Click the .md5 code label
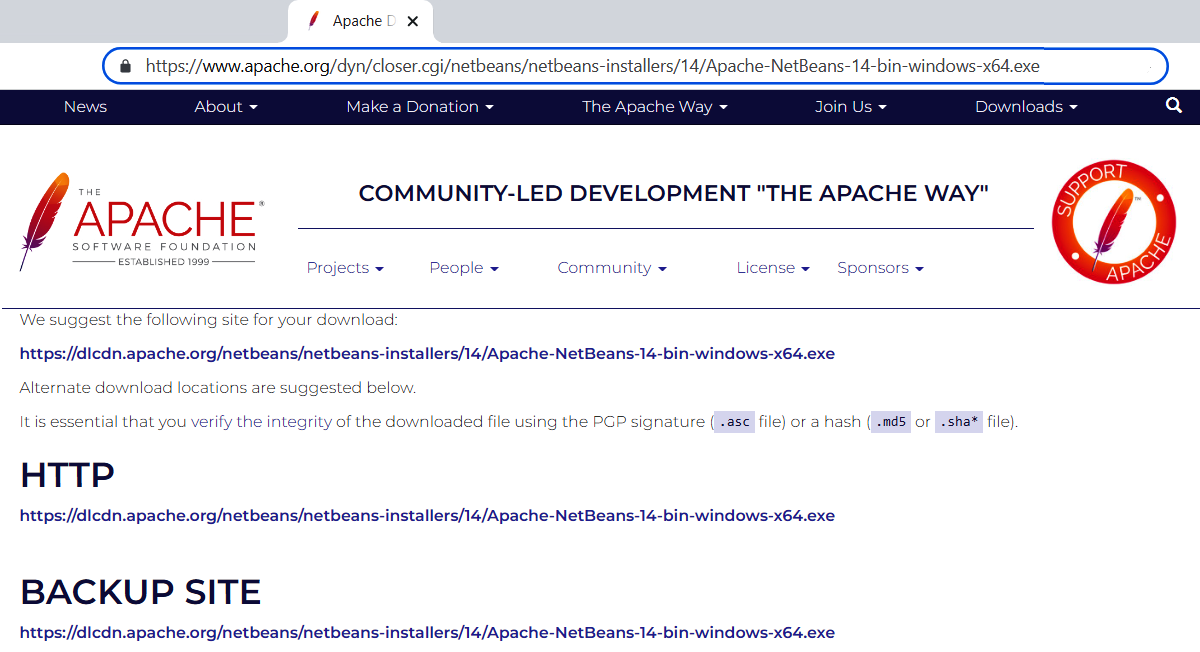Screen dimensions: 1200x652 coord(890,422)
